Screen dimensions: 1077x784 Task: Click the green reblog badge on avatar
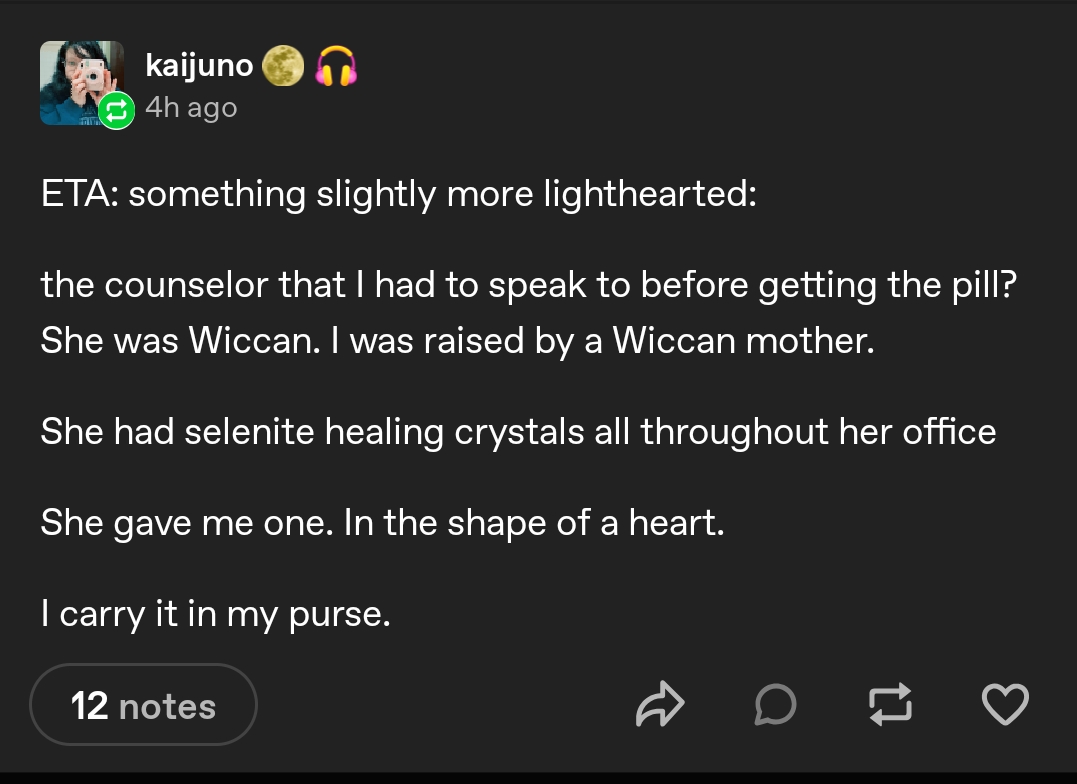click(x=117, y=111)
